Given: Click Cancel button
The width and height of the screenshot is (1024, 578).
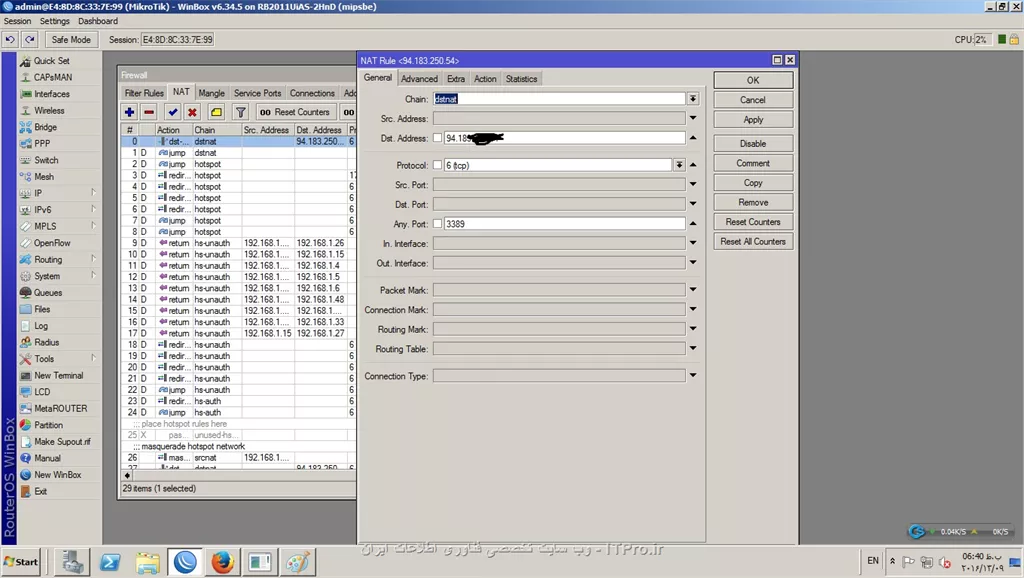Looking at the screenshot, I should click(753, 100).
